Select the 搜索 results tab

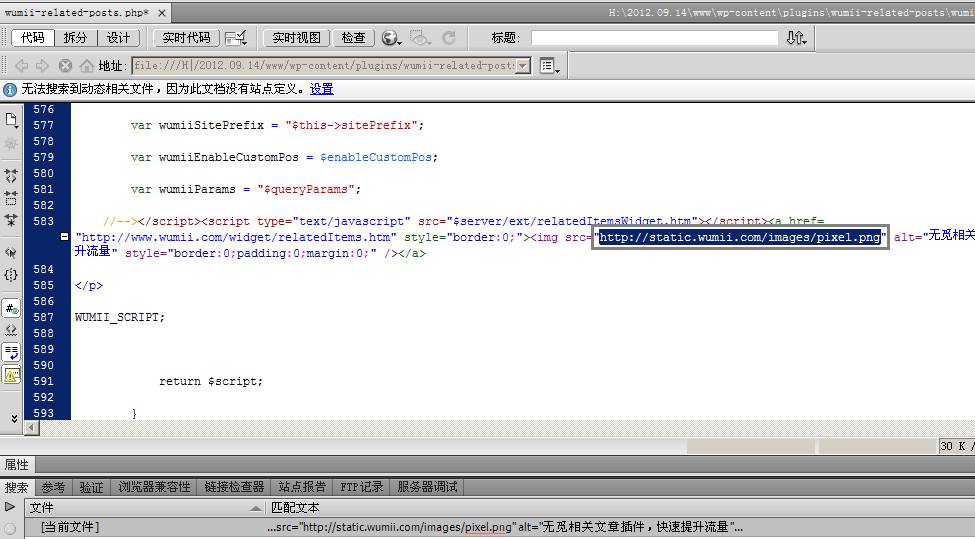(x=16, y=487)
